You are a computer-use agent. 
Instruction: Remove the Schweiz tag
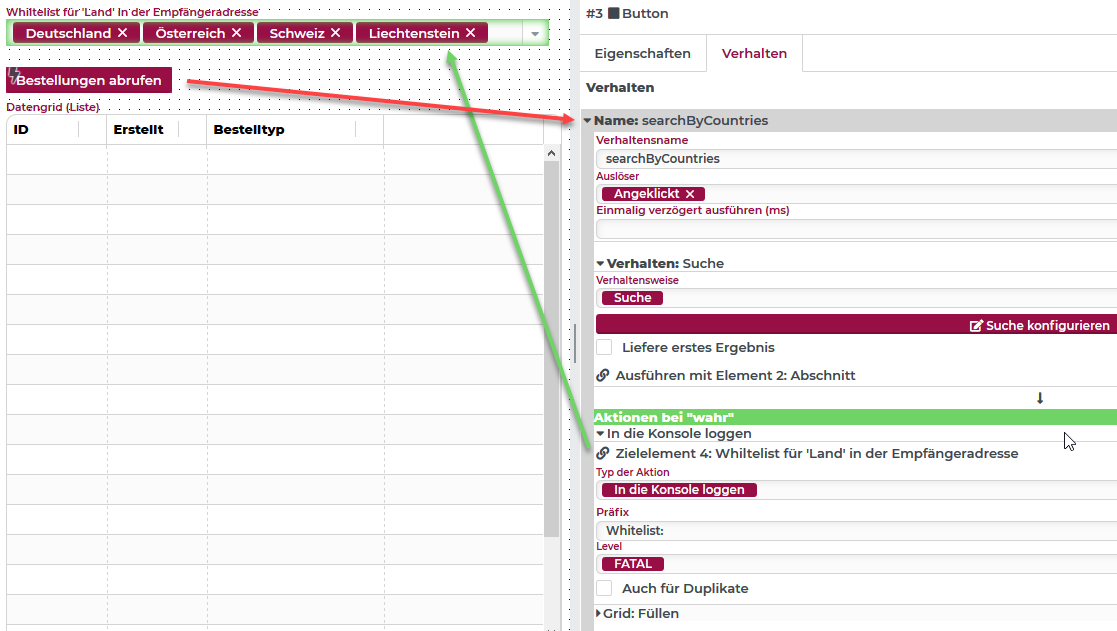[x=335, y=33]
